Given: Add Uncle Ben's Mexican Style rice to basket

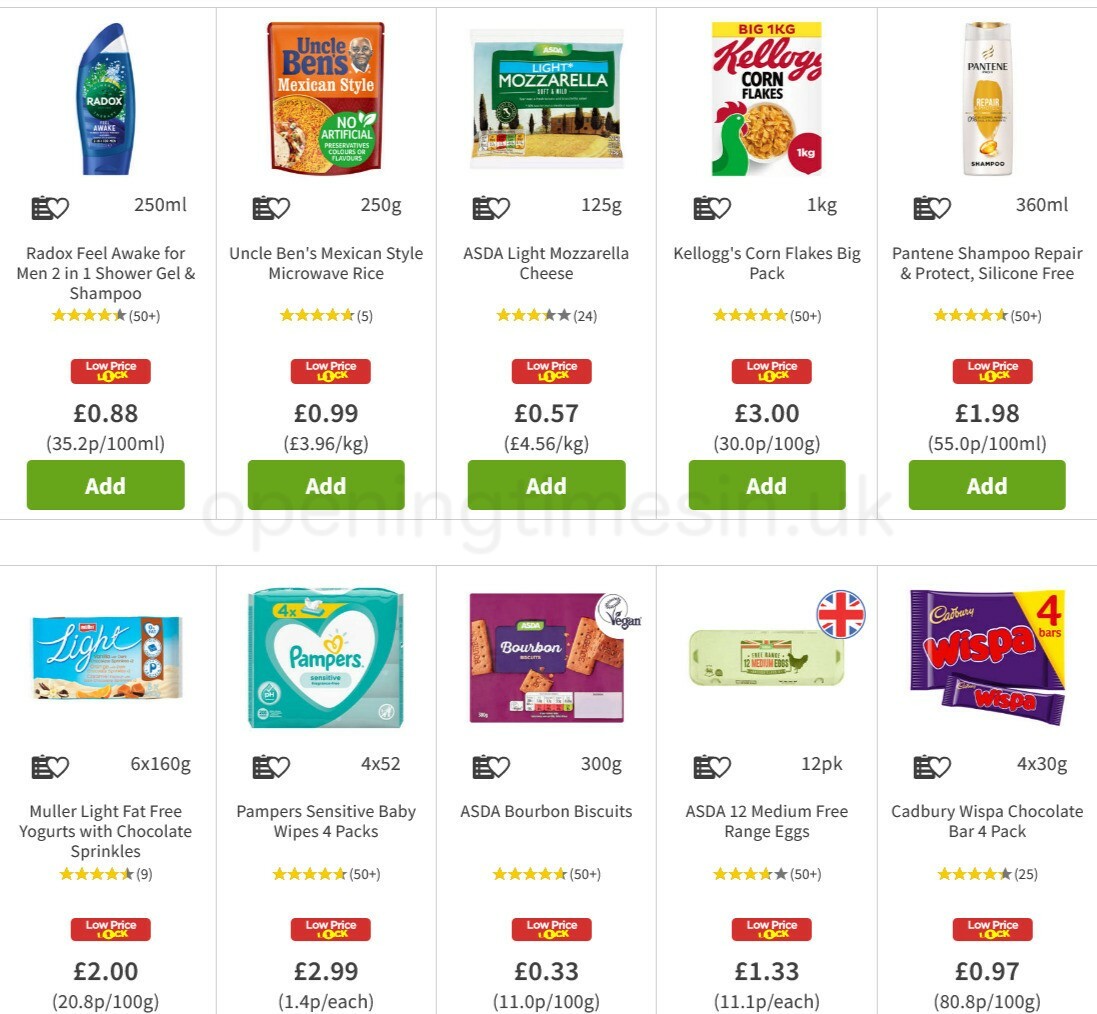Looking at the screenshot, I should [x=325, y=485].
